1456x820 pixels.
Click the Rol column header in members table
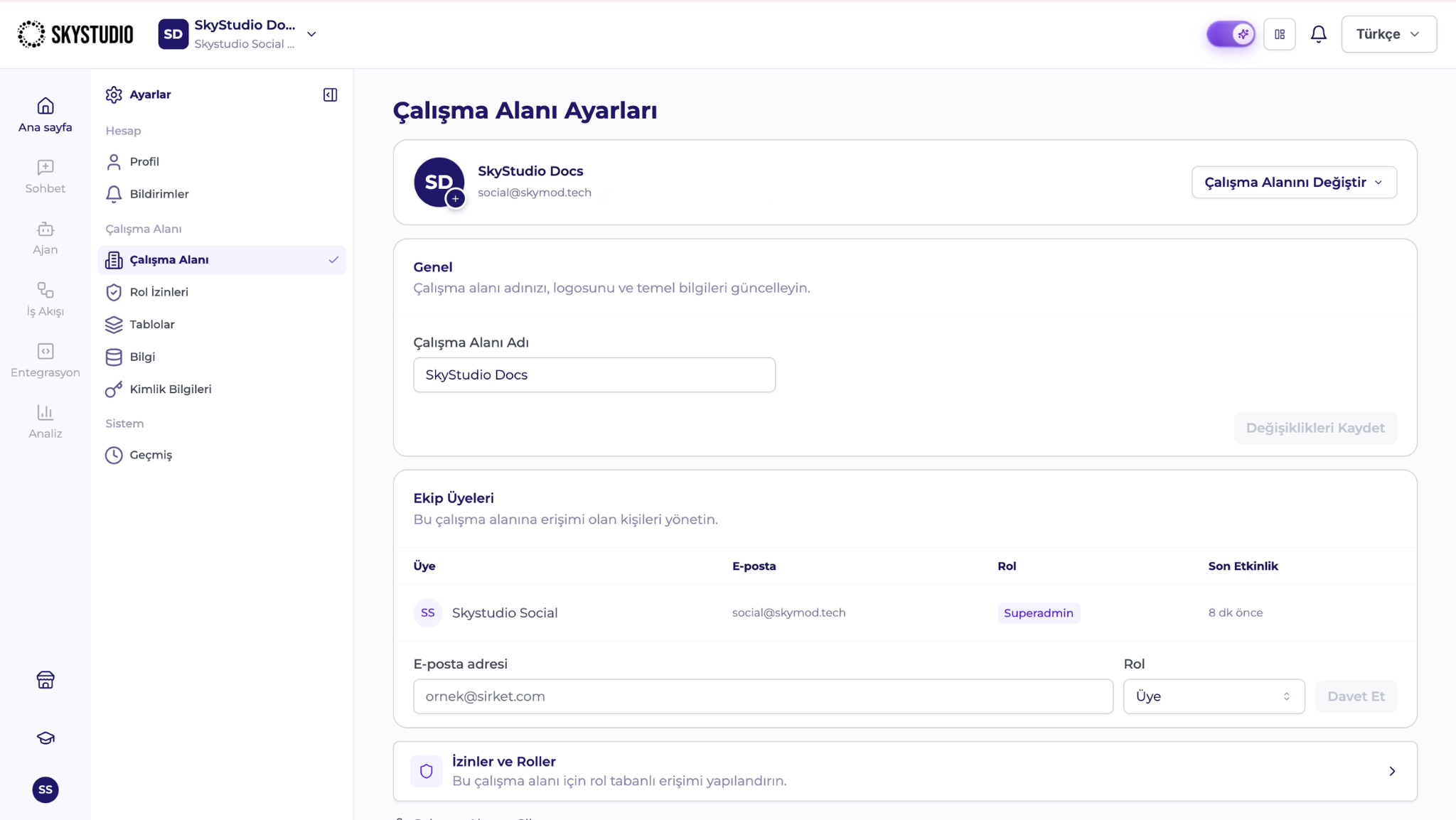pos(1007,566)
